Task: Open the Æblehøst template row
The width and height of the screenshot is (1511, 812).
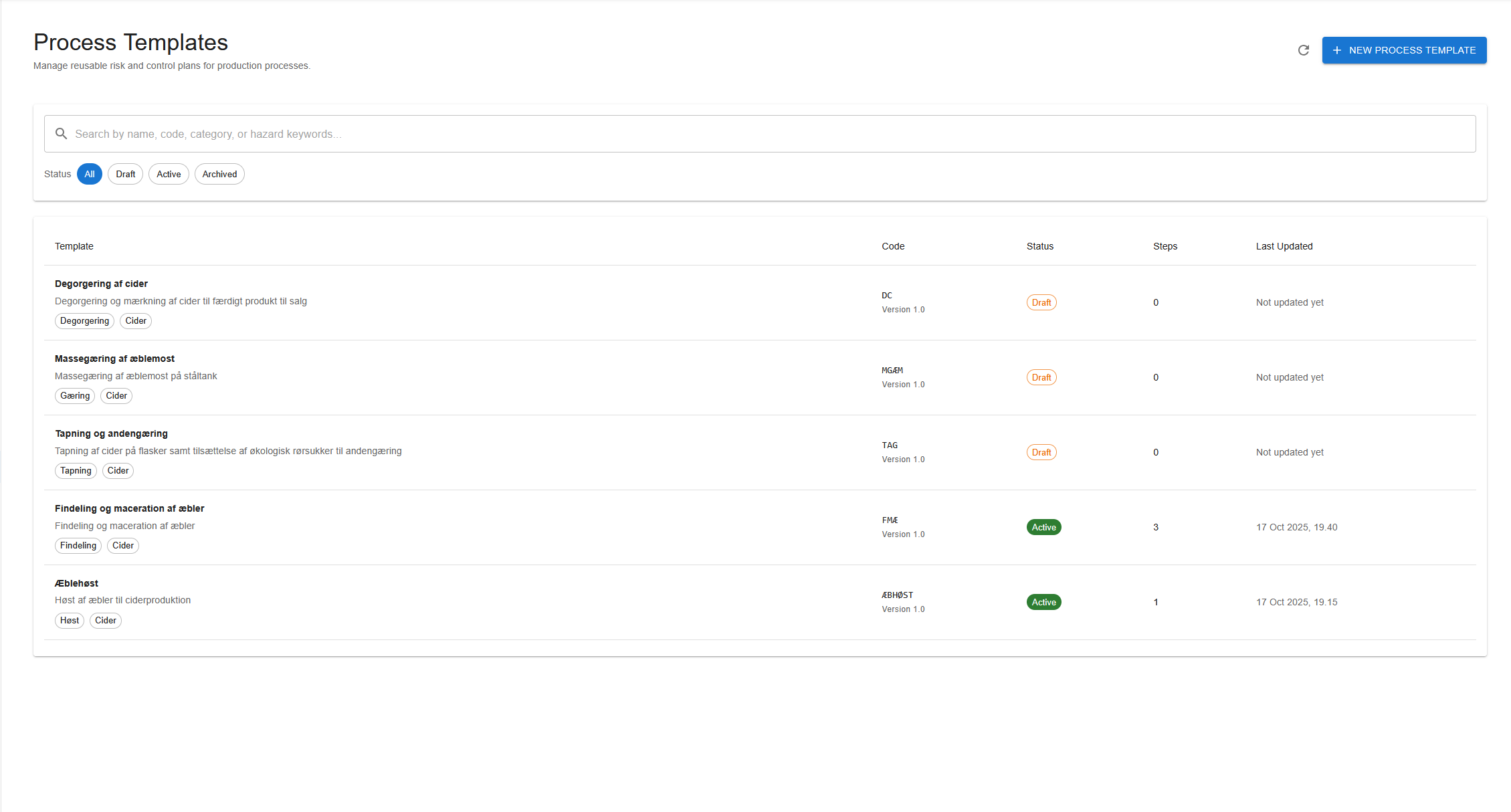Action: click(76, 583)
